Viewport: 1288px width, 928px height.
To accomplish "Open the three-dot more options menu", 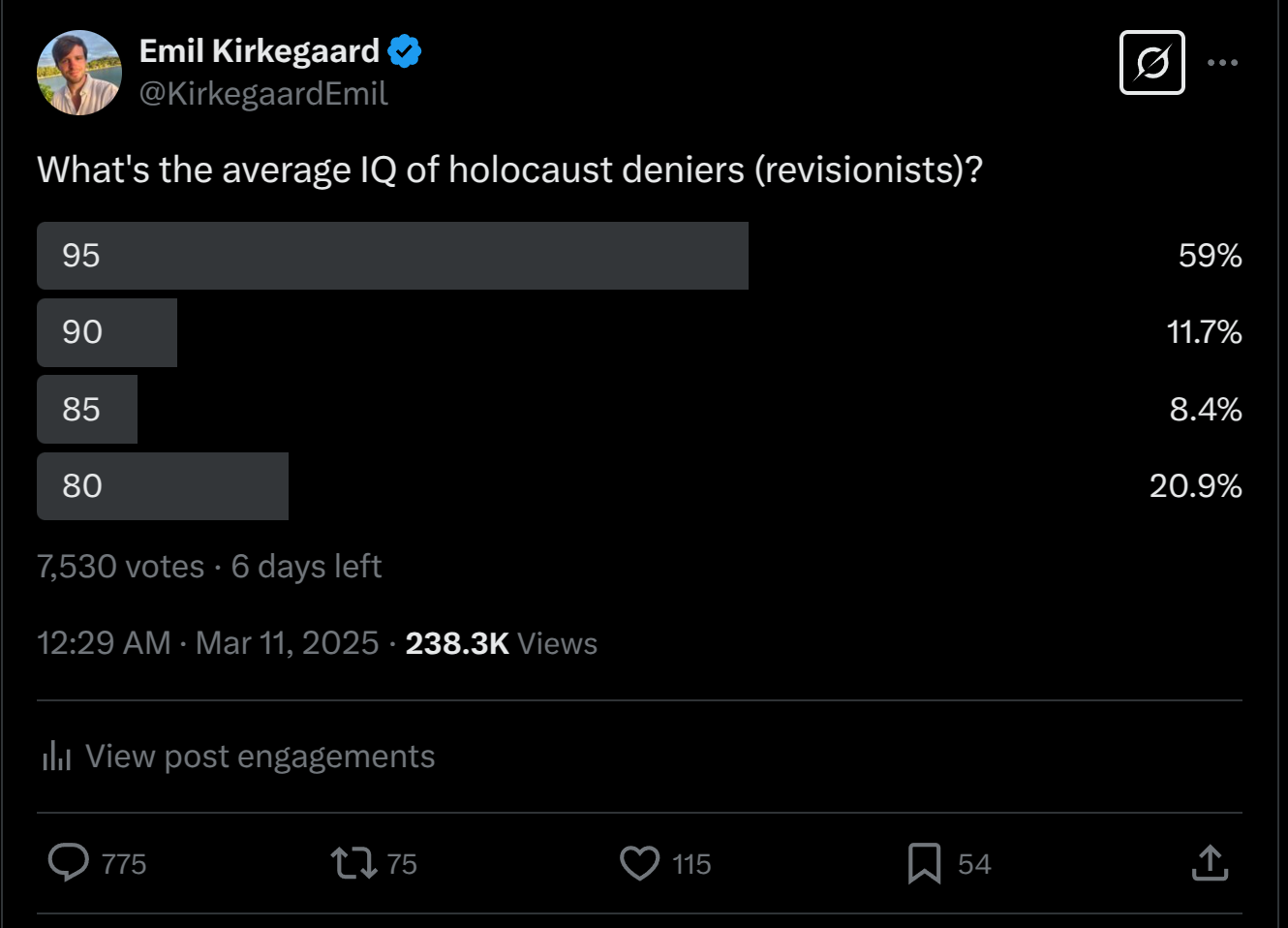I will pos(1222,63).
